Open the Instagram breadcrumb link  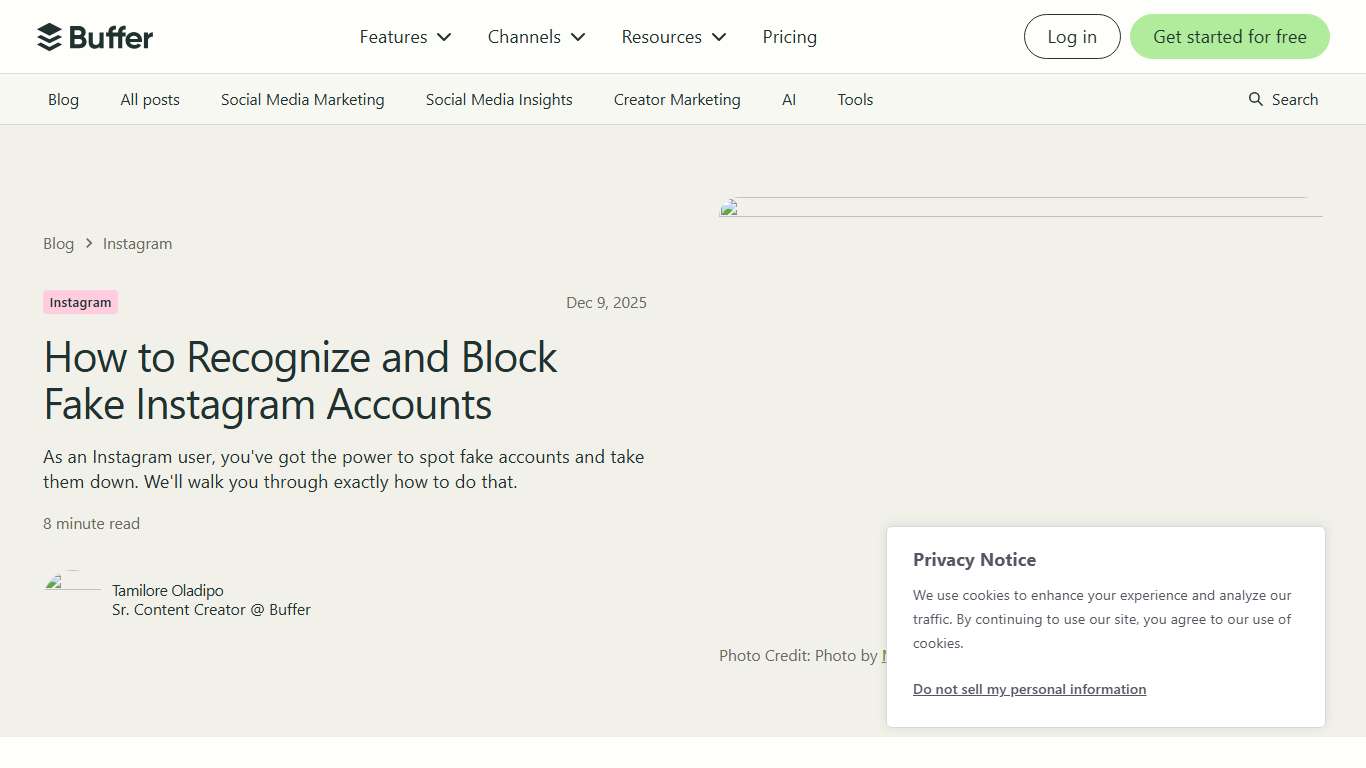[137, 243]
